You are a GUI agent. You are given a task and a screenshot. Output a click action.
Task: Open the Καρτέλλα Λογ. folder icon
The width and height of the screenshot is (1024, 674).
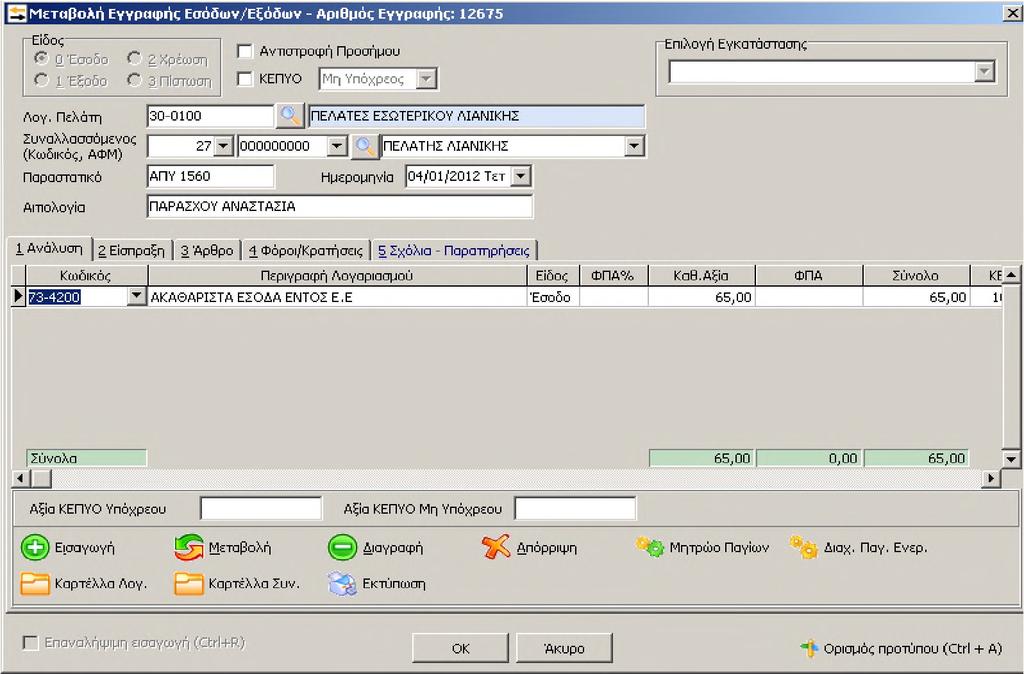(x=35, y=583)
